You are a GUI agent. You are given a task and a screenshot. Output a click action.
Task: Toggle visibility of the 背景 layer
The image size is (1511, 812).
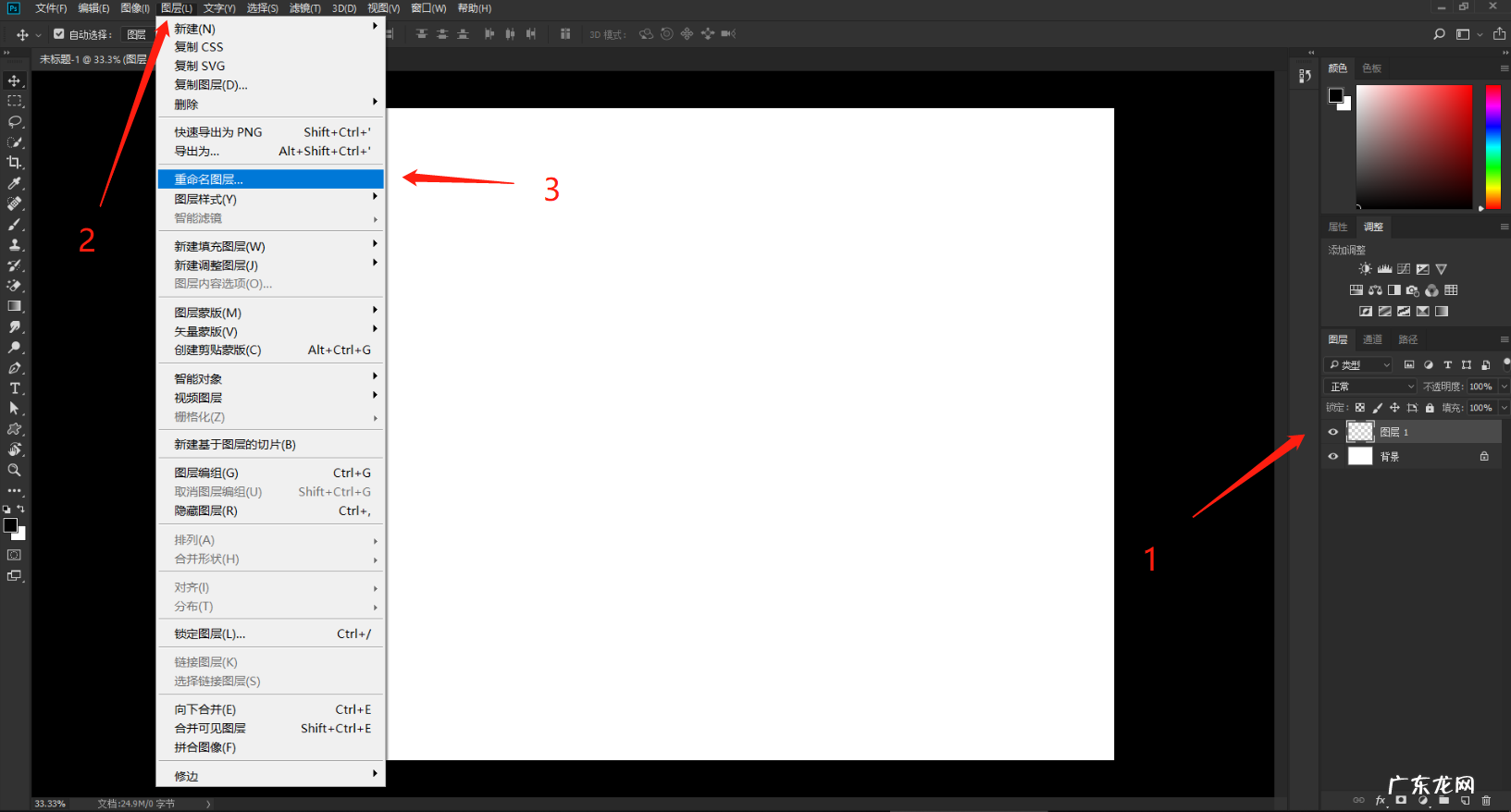point(1332,457)
